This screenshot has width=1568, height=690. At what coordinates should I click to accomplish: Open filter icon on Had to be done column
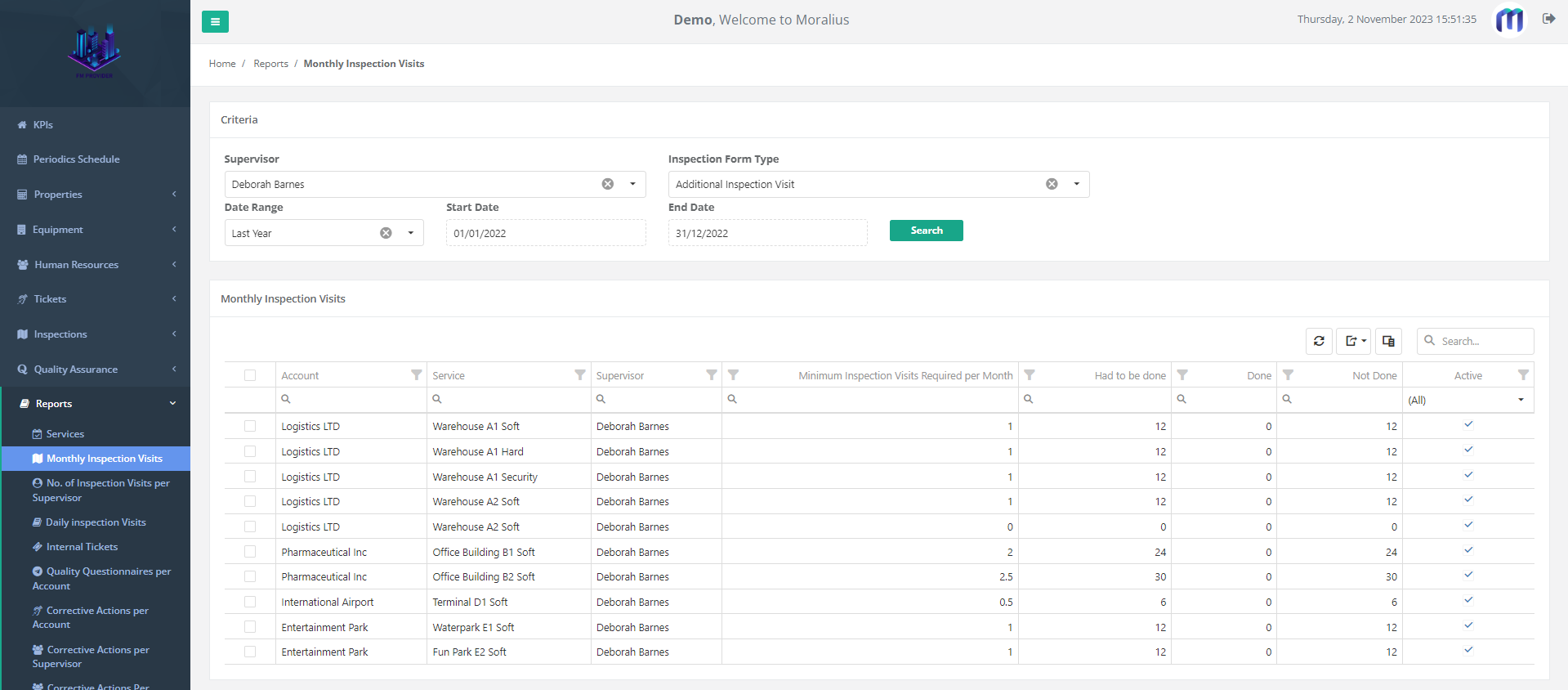pyautogui.click(x=1030, y=375)
